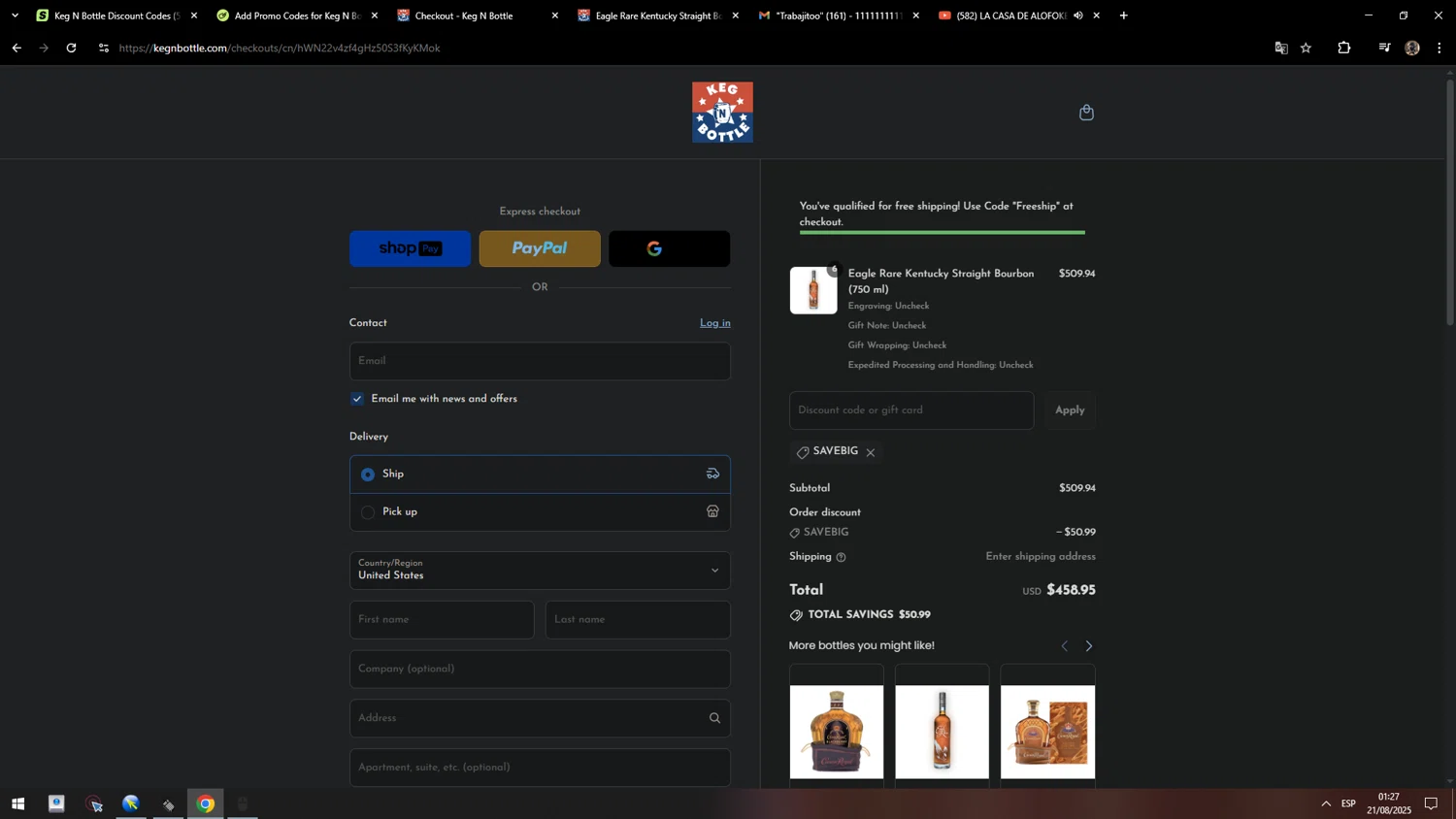Screen dimensions: 1456x819
Task: Mute the YouTube tab audio icon
Action: coord(1078,16)
